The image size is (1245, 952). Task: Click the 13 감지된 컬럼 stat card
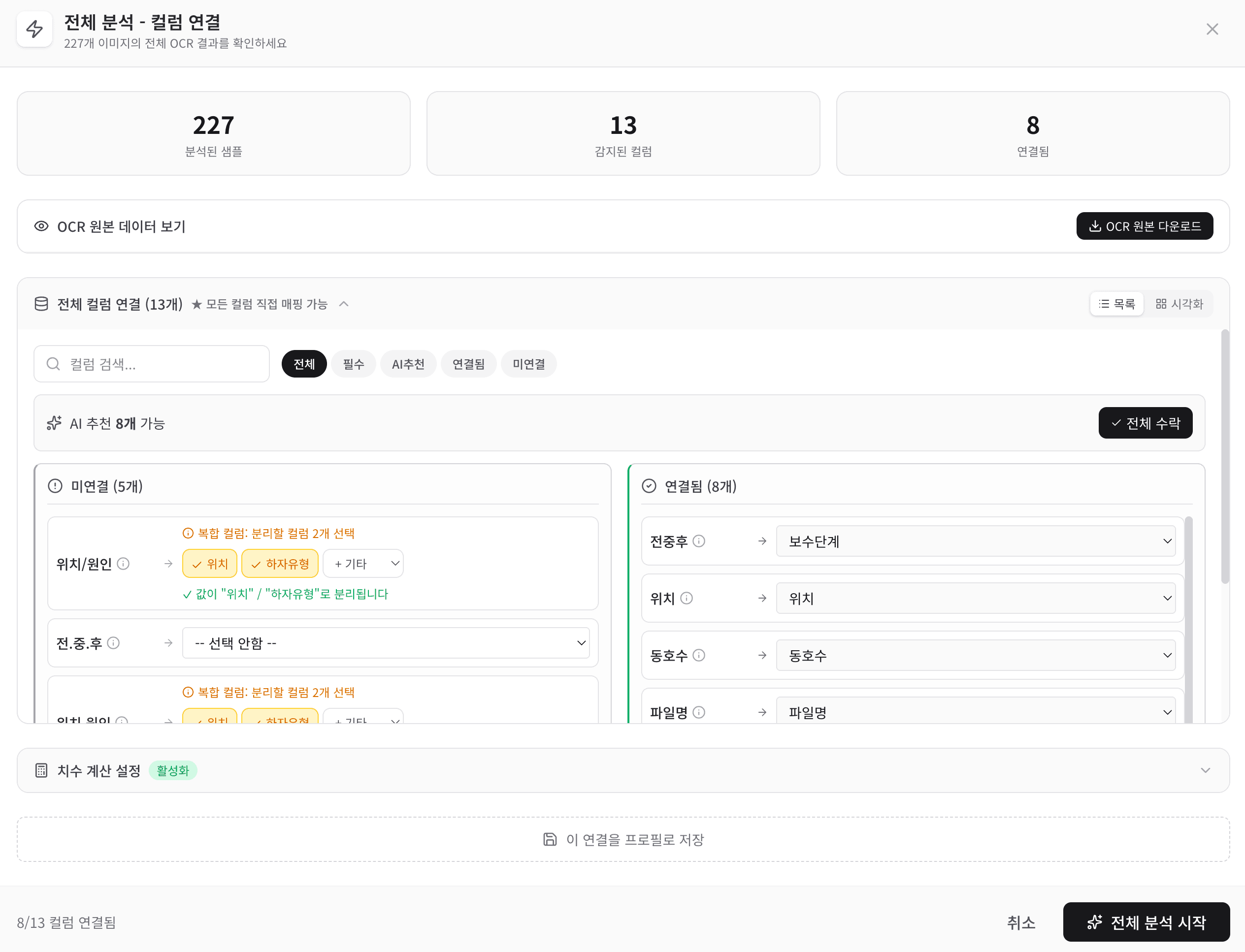623,134
